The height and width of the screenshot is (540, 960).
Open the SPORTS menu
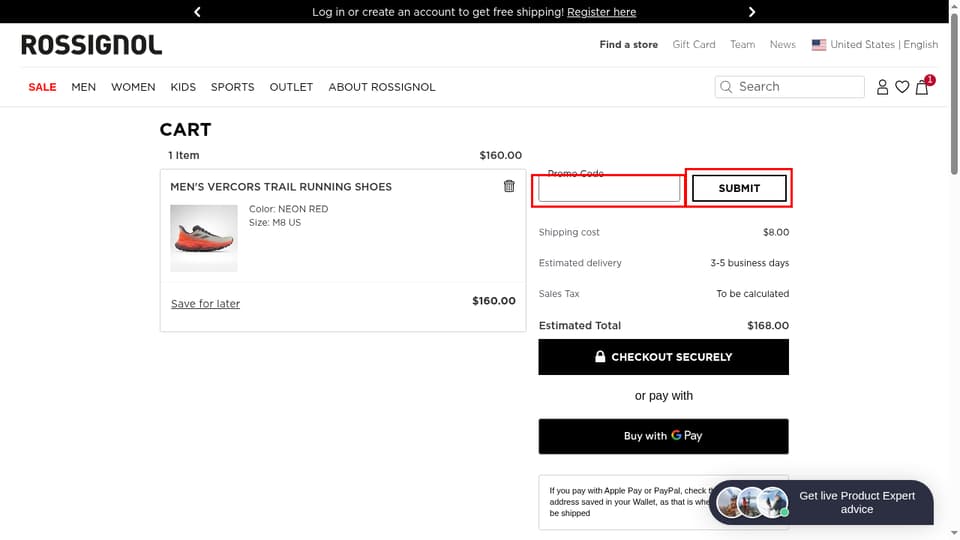point(233,87)
